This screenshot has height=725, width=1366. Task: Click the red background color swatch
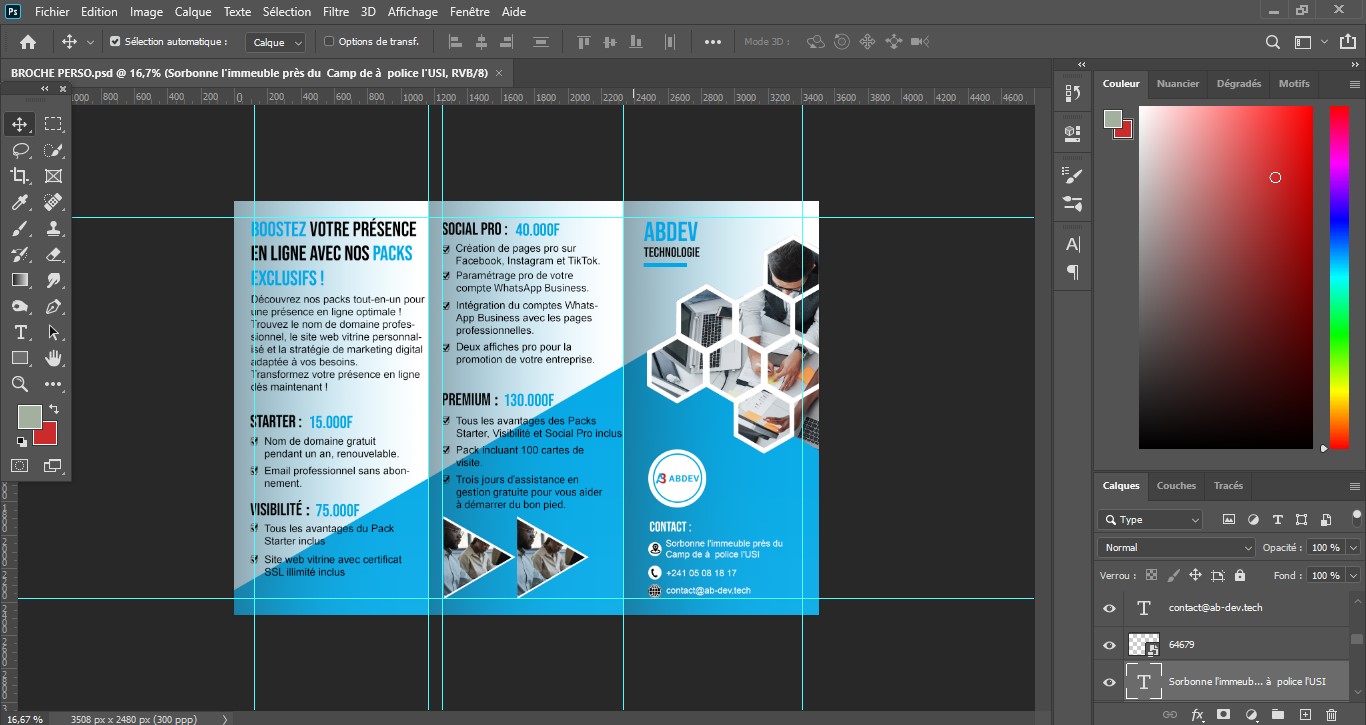(47, 435)
